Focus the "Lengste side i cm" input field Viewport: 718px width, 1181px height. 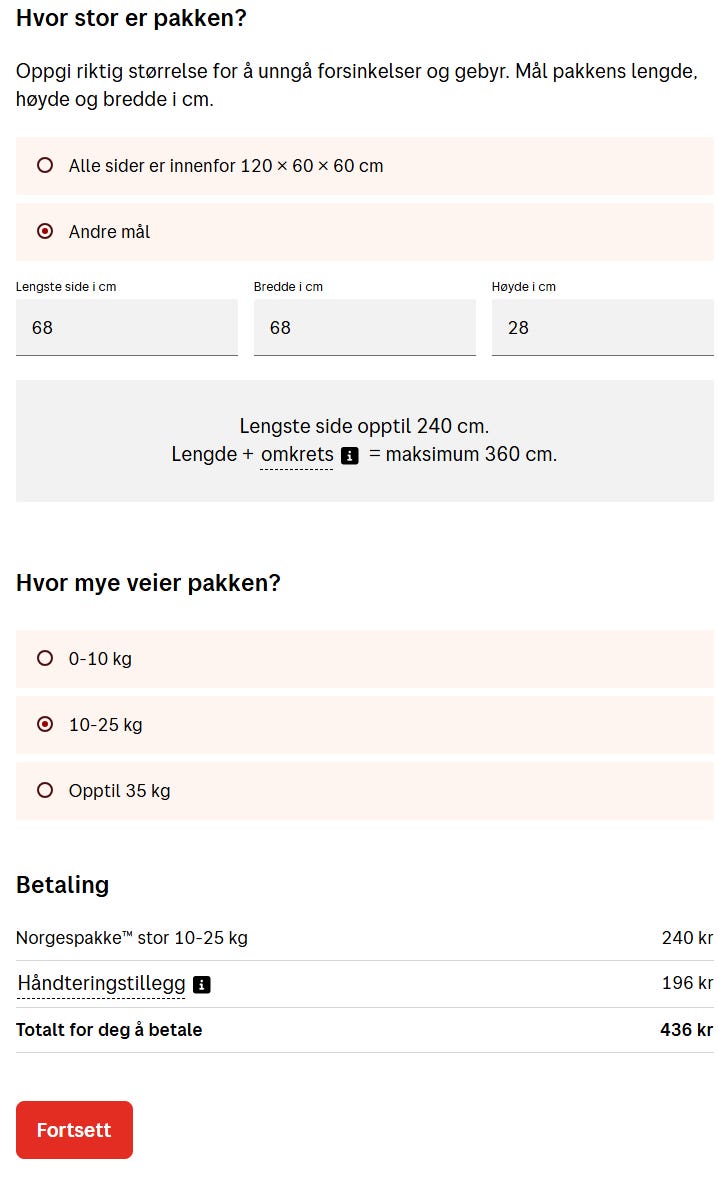[x=127, y=328]
